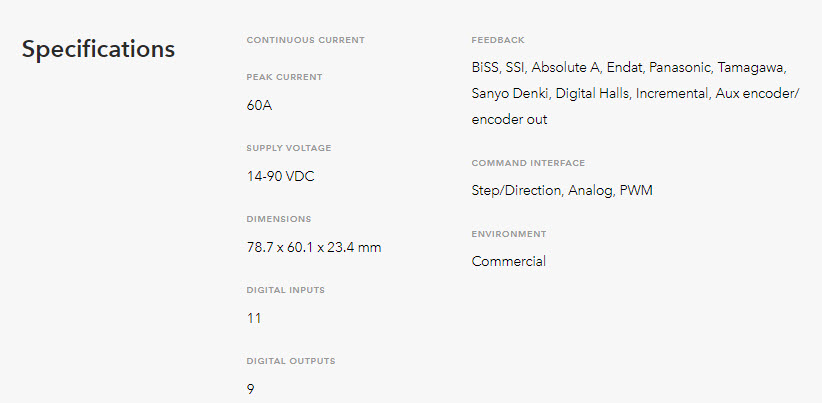Select the digital inputs value 11
The height and width of the screenshot is (403, 822).
click(254, 318)
